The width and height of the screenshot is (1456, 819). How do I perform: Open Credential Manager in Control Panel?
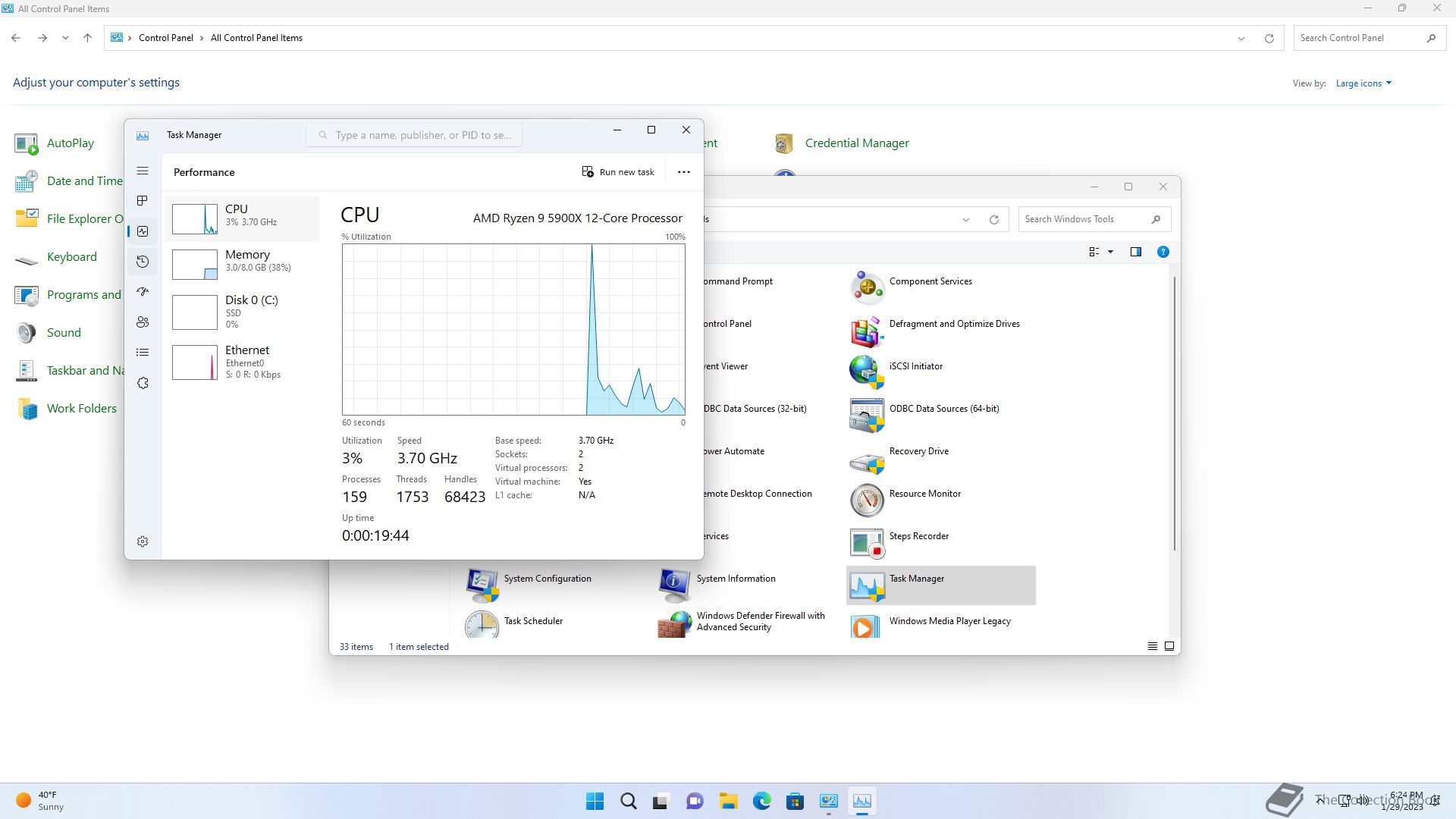click(x=841, y=143)
